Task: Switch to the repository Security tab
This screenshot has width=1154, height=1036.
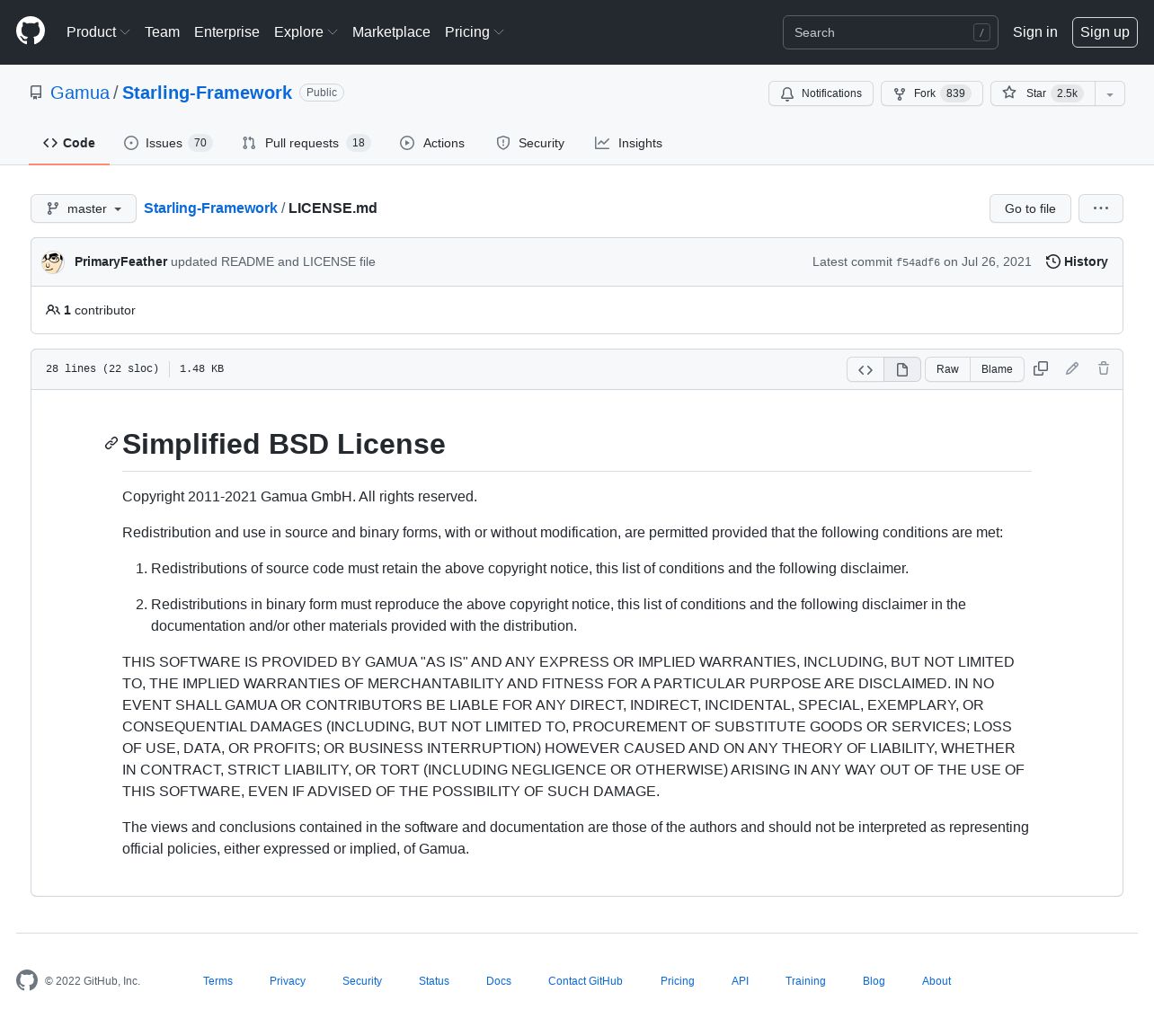Action: [x=530, y=143]
